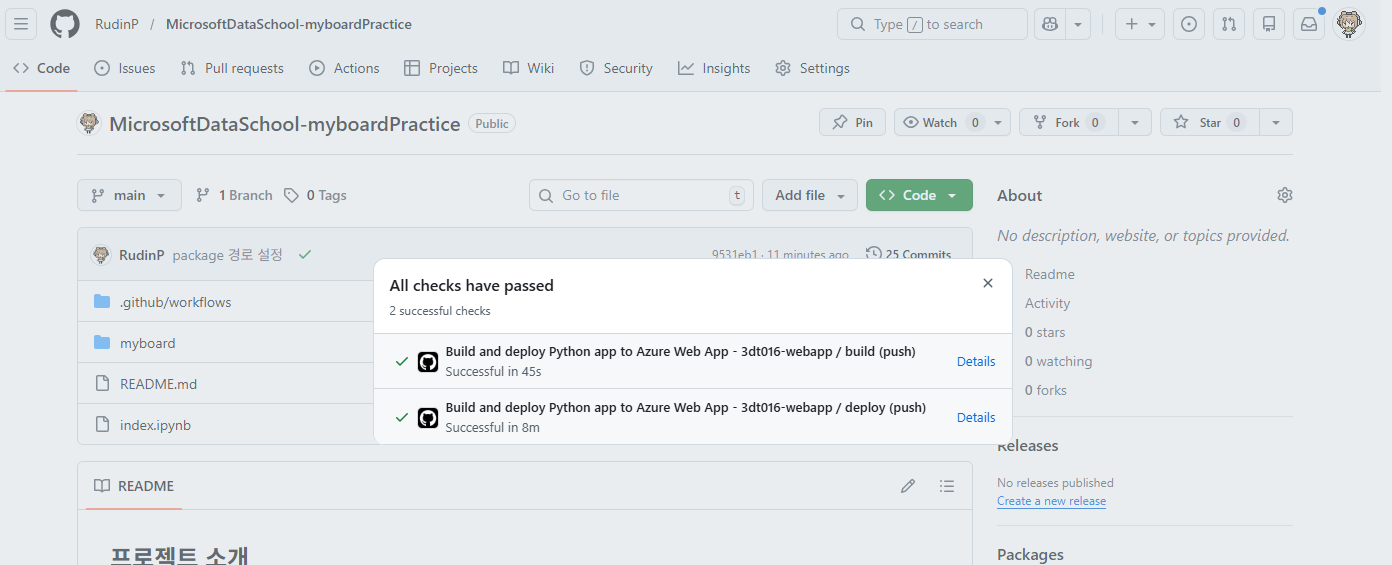Open the MicrosoftDataSchool-myboardPractice breadcrumb link
This screenshot has width=1392, height=565.
[289, 24]
